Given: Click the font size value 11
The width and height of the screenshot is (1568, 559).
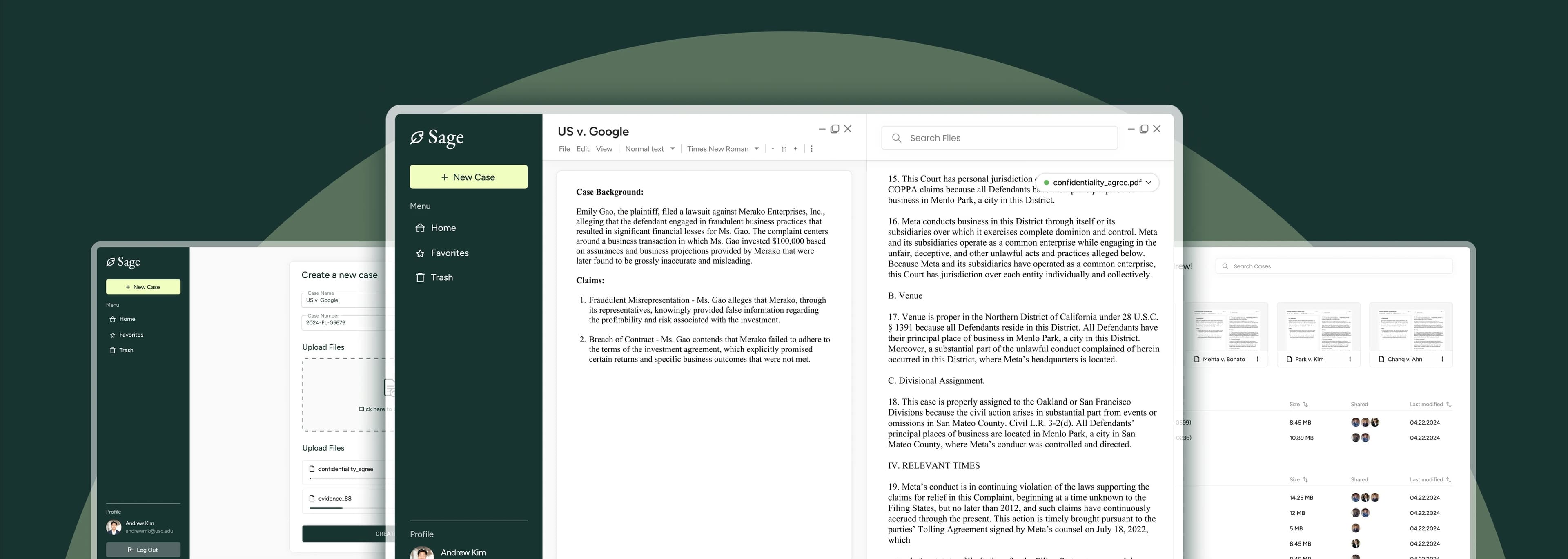Looking at the screenshot, I should (784, 149).
